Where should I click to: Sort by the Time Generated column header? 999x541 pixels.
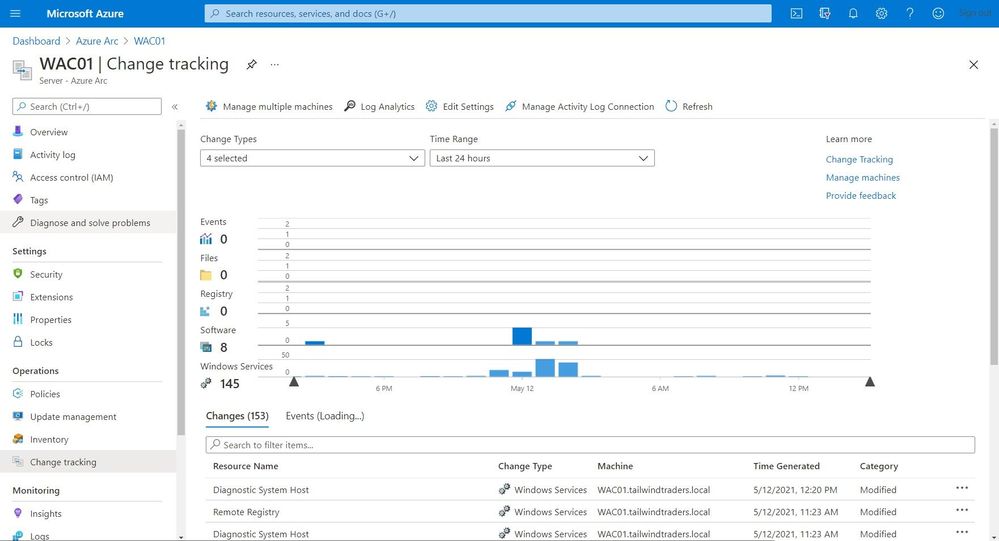point(786,466)
